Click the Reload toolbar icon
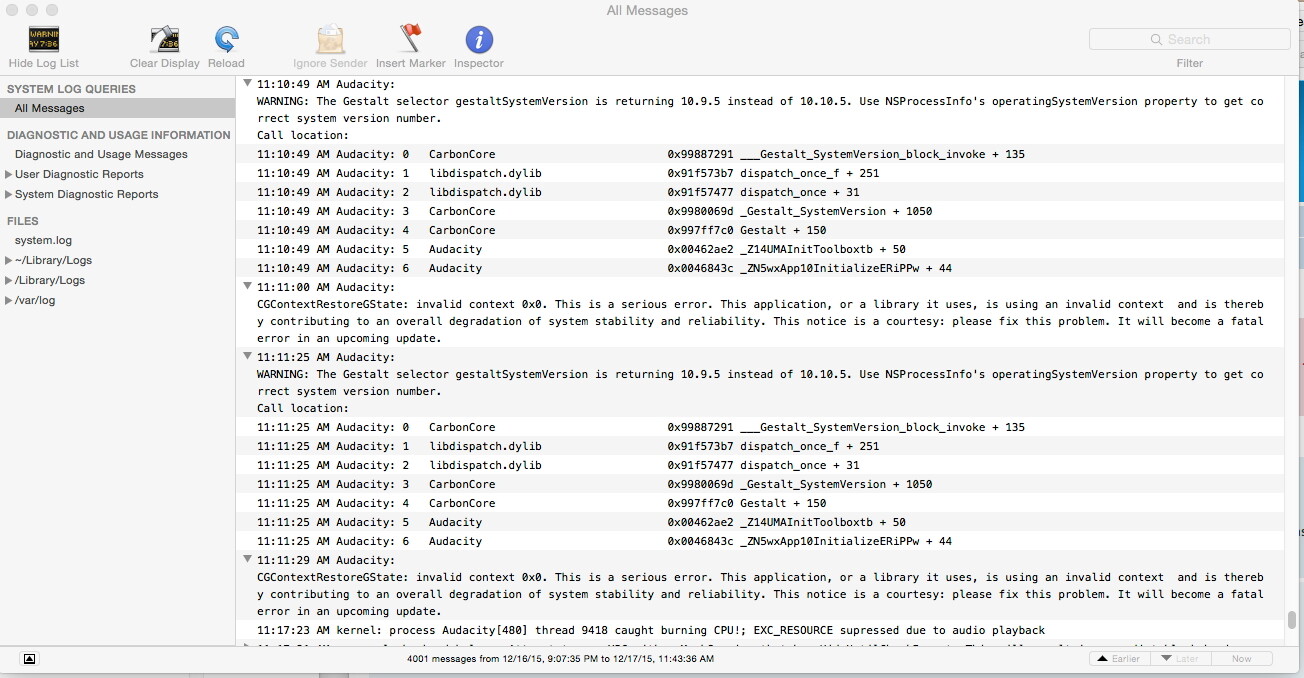The width and height of the screenshot is (1304, 678). pos(226,40)
